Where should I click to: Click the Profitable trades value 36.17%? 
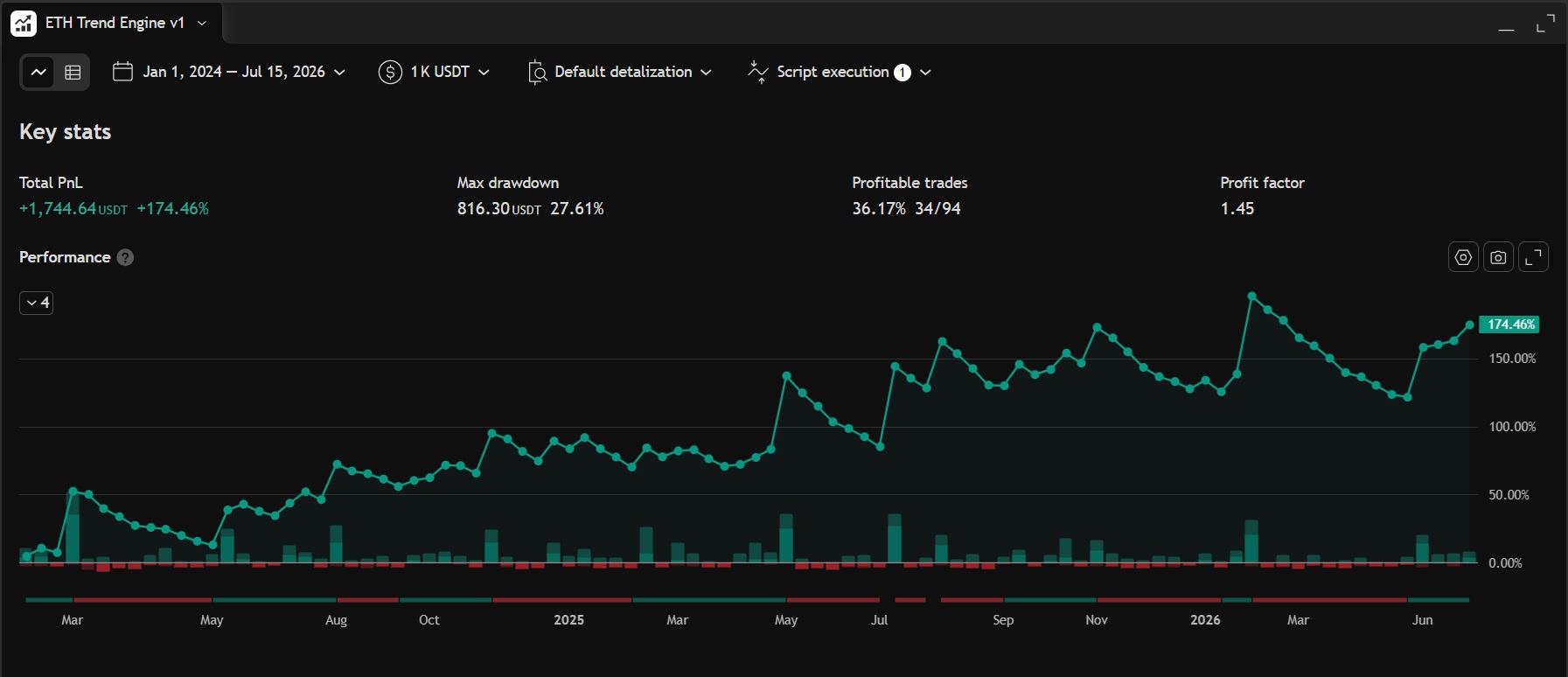879,209
